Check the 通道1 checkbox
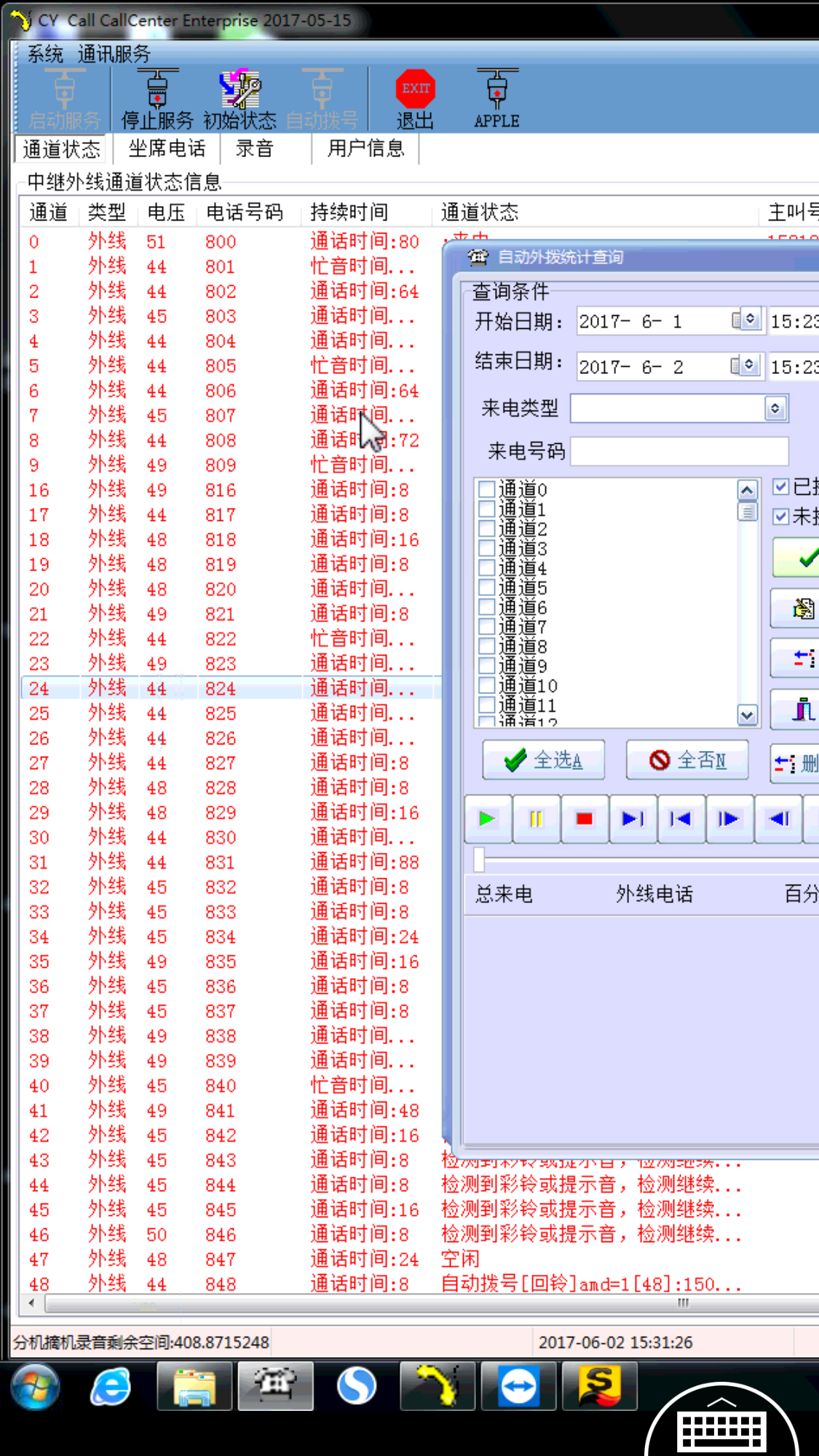The image size is (819, 1456). 487,509
